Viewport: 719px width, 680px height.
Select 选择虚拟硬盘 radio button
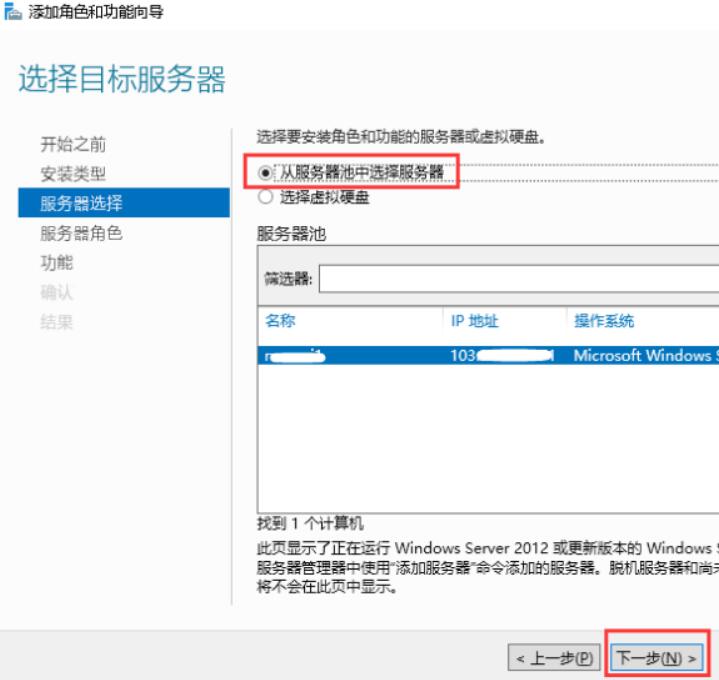(x=265, y=197)
